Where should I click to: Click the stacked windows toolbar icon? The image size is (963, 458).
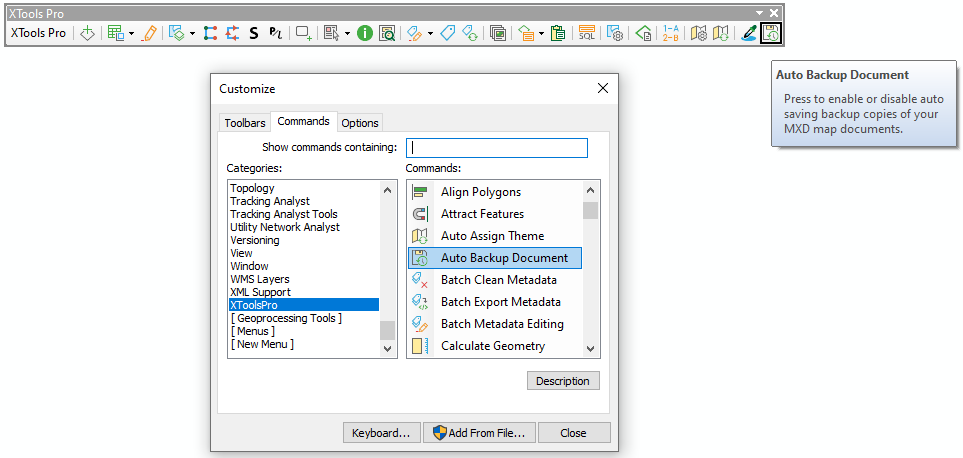(498, 33)
